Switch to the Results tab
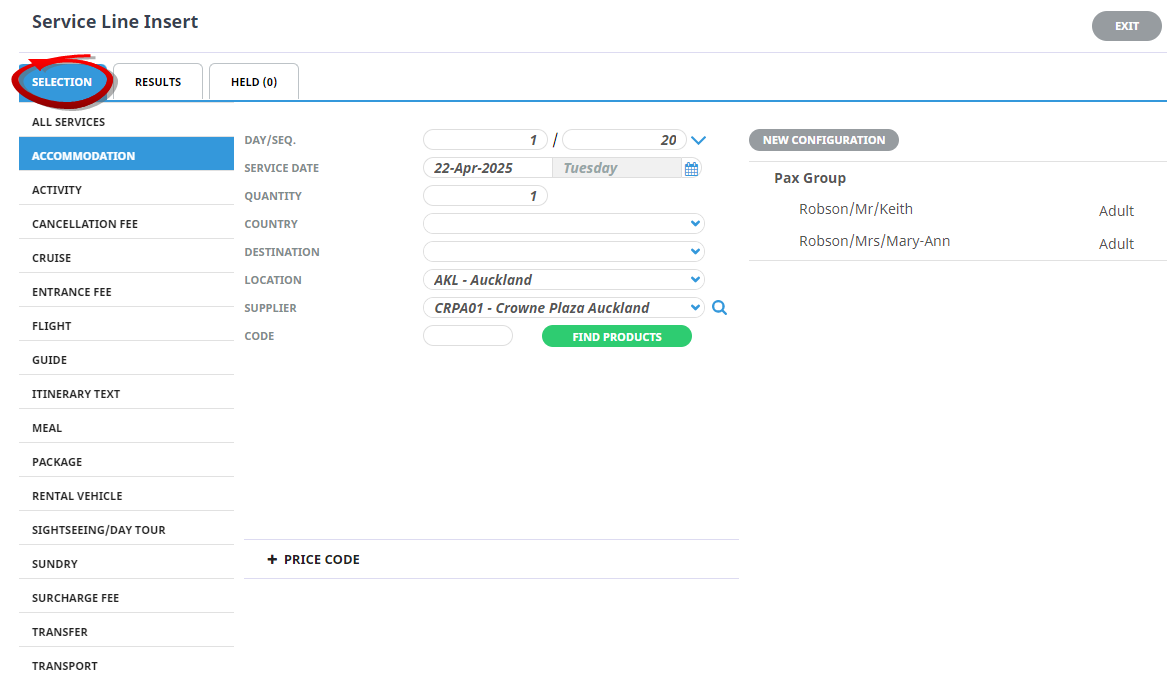Image resolution: width=1167 pixels, height=680 pixels. (158, 82)
